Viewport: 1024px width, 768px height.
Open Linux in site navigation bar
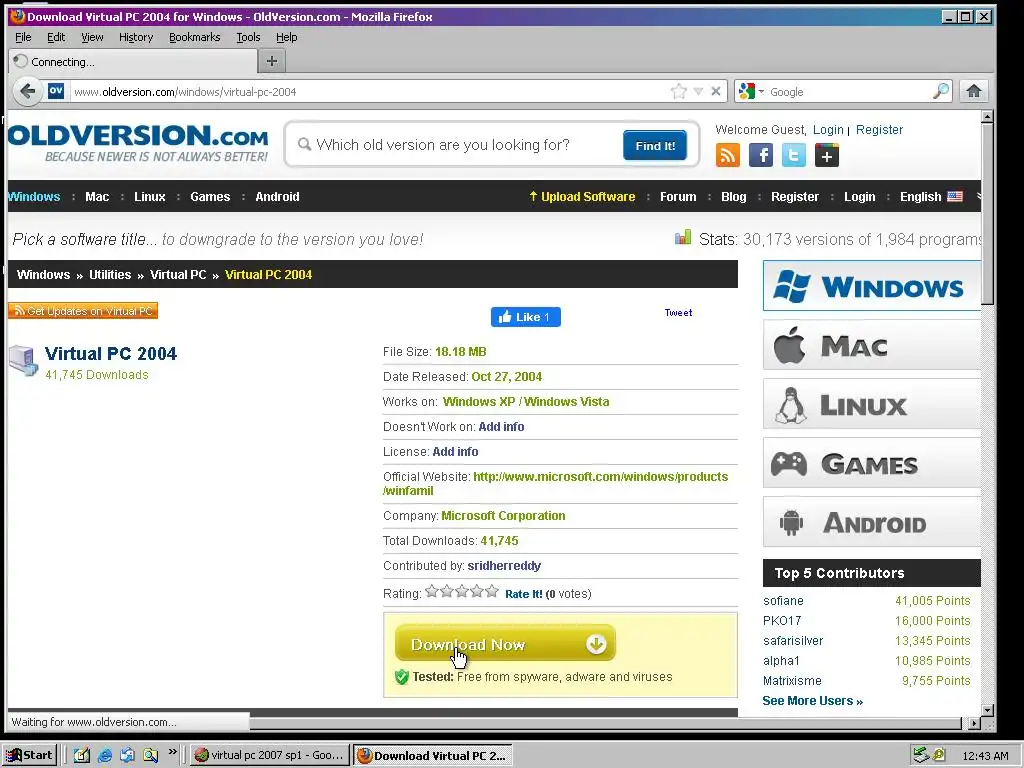point(150,197)
